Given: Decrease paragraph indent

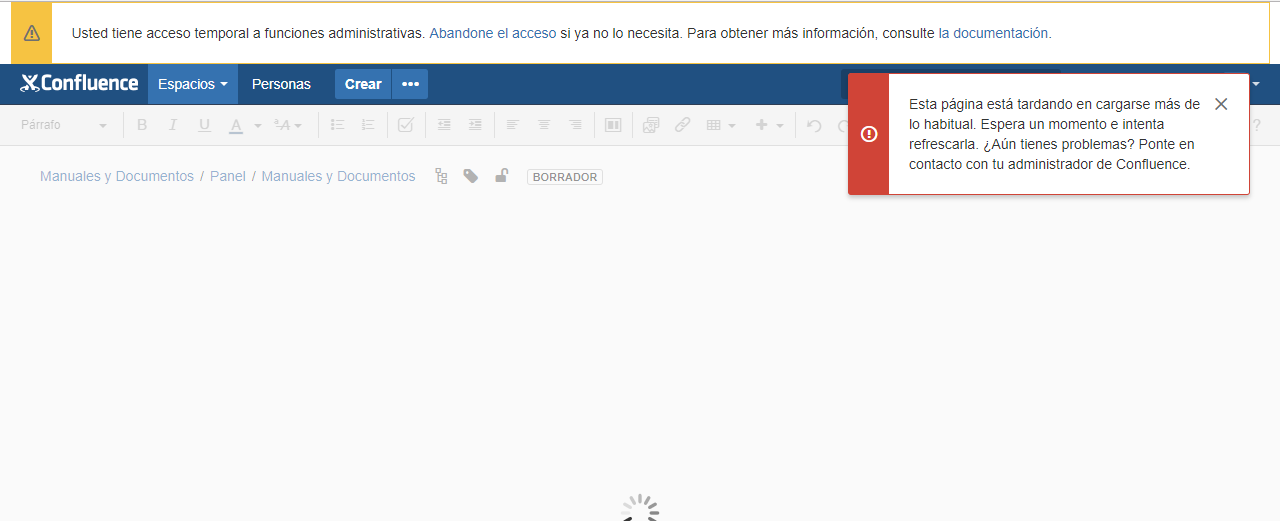Looking at the screenshot, I should point(444,125).
